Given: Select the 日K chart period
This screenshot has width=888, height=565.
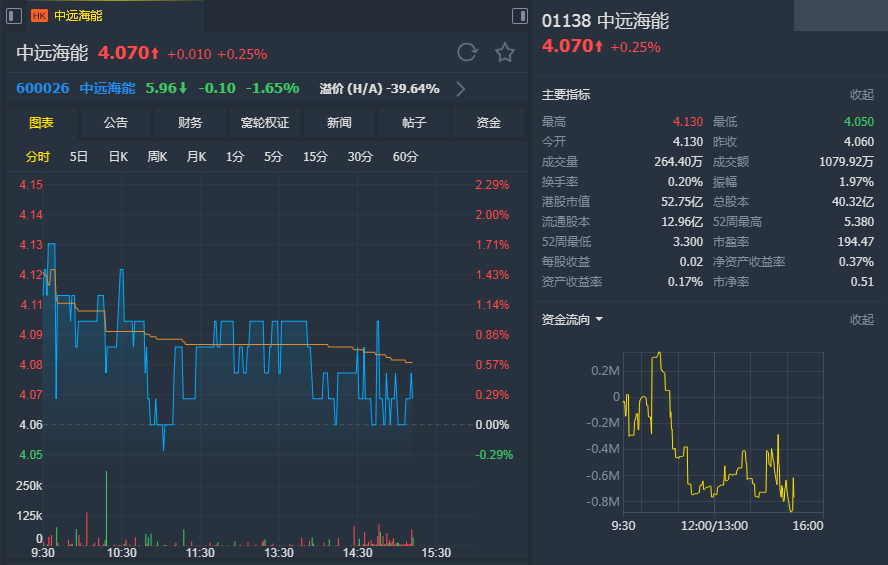Looking at the screenshot, I should [x=118, y=157].
